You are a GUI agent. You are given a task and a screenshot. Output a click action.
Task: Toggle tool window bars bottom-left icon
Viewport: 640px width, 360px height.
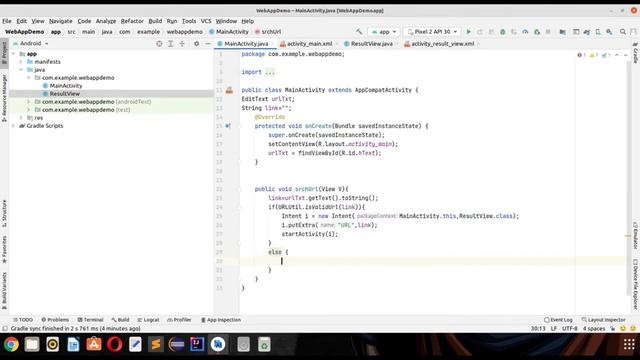click(x=5, y=329)
